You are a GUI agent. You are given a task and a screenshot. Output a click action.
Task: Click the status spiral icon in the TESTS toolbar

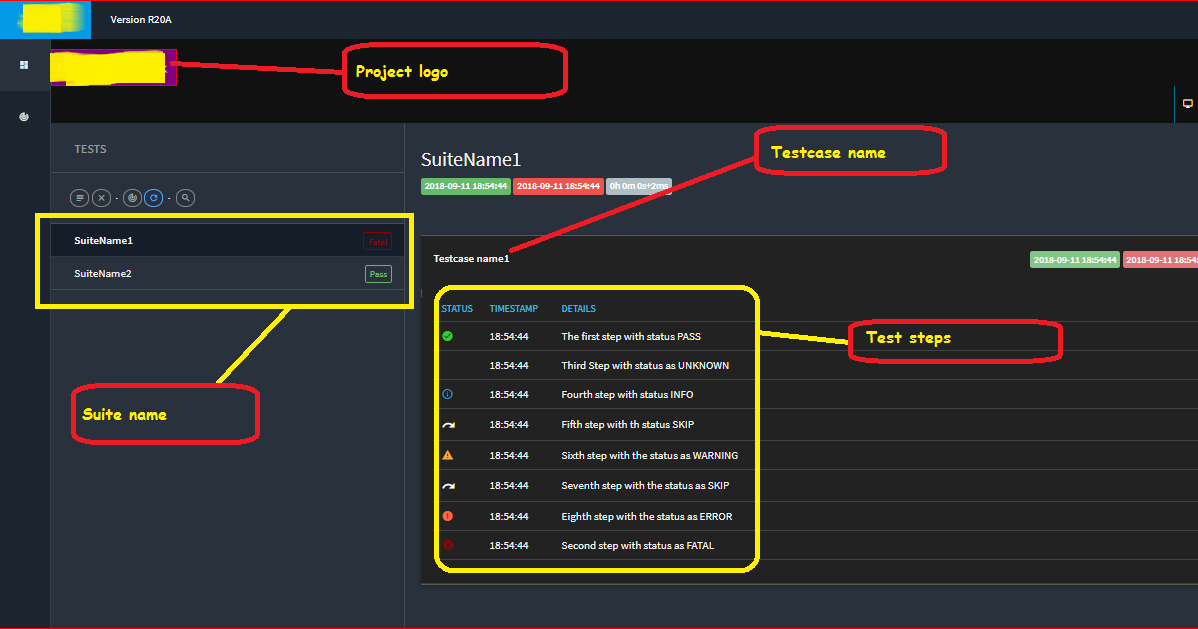click(x=132, y=197)
